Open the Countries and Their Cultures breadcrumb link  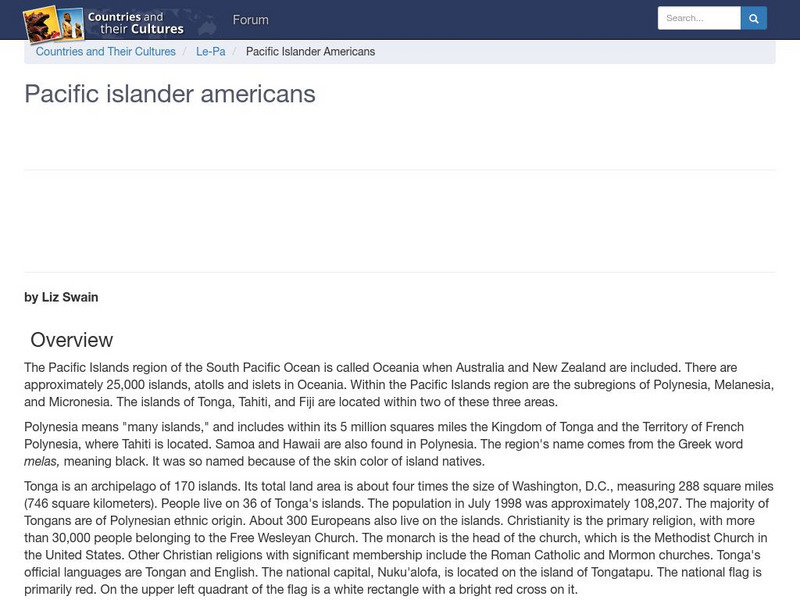pos(105,51)
